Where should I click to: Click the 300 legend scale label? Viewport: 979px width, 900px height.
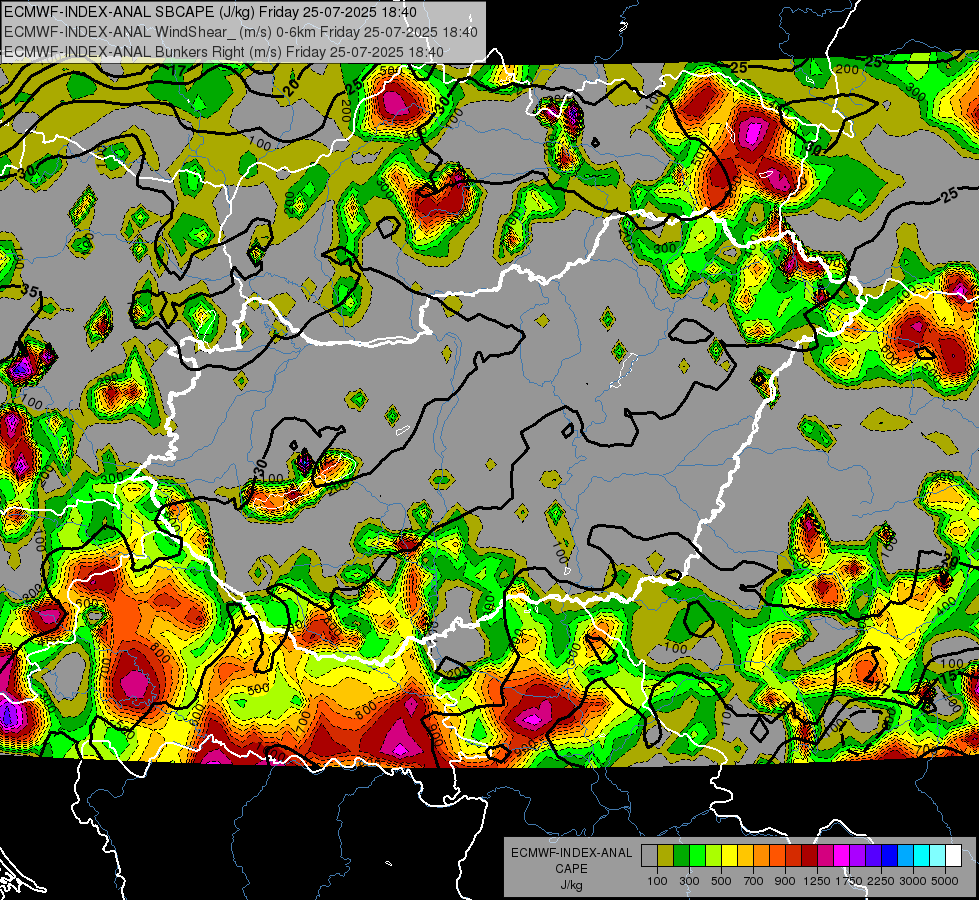(x=689, y=881)
